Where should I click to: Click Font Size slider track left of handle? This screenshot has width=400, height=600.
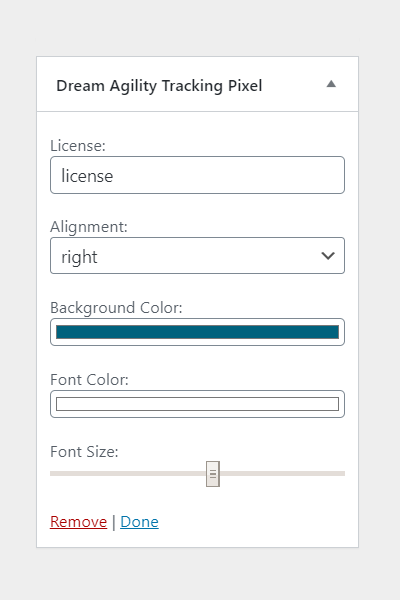coord(128,474)
